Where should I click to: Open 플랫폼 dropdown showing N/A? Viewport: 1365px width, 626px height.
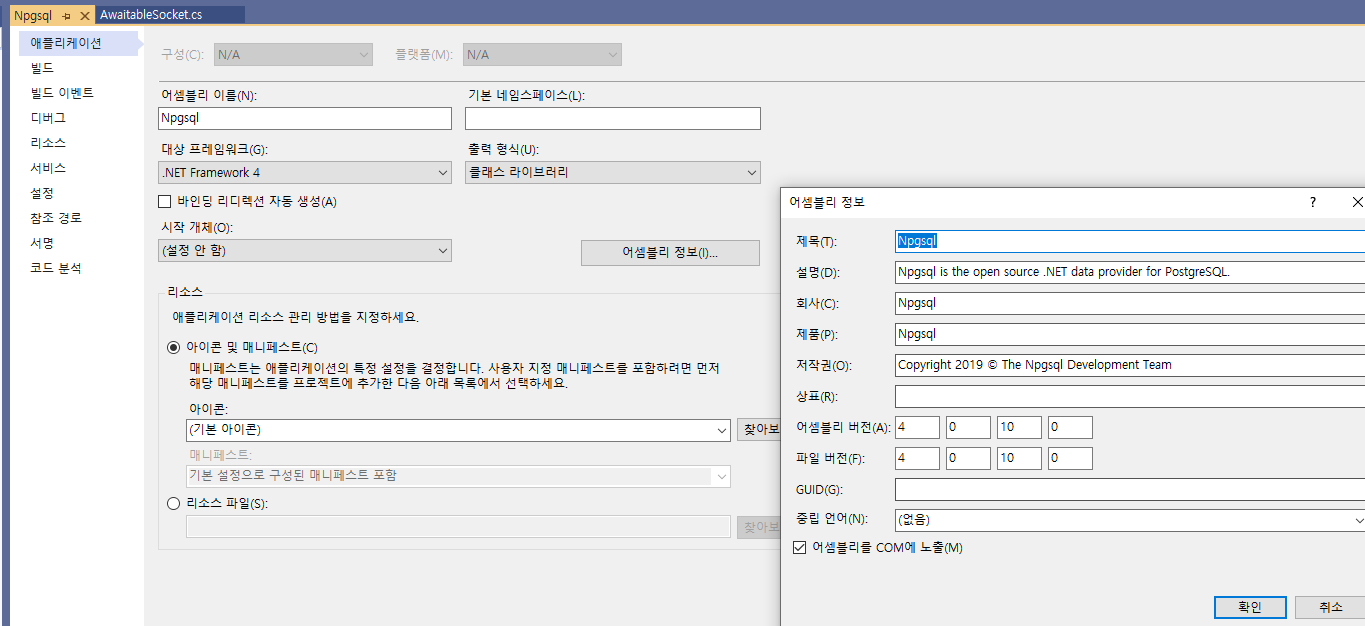pos(541,54)
